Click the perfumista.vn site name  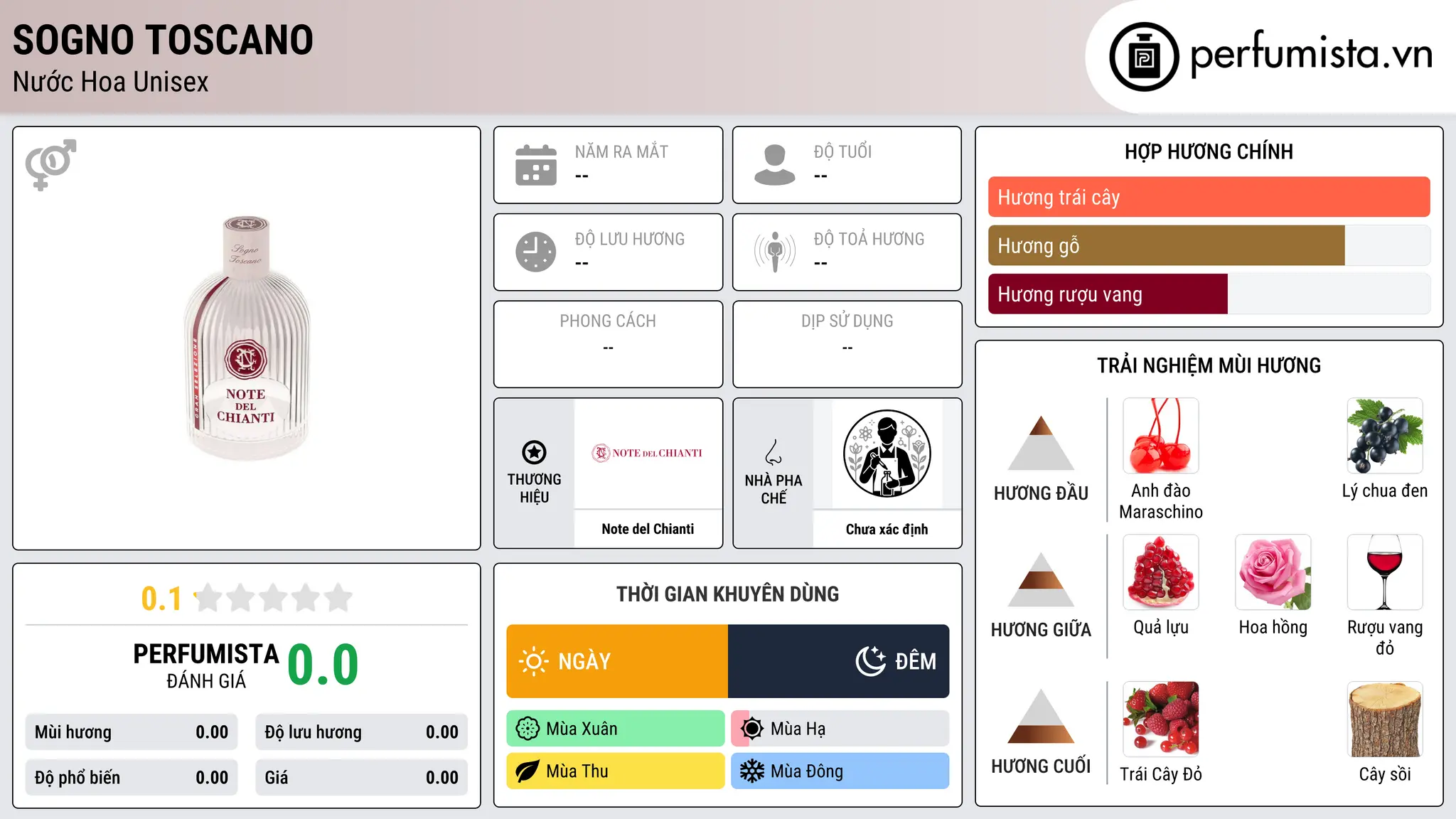1311,53
